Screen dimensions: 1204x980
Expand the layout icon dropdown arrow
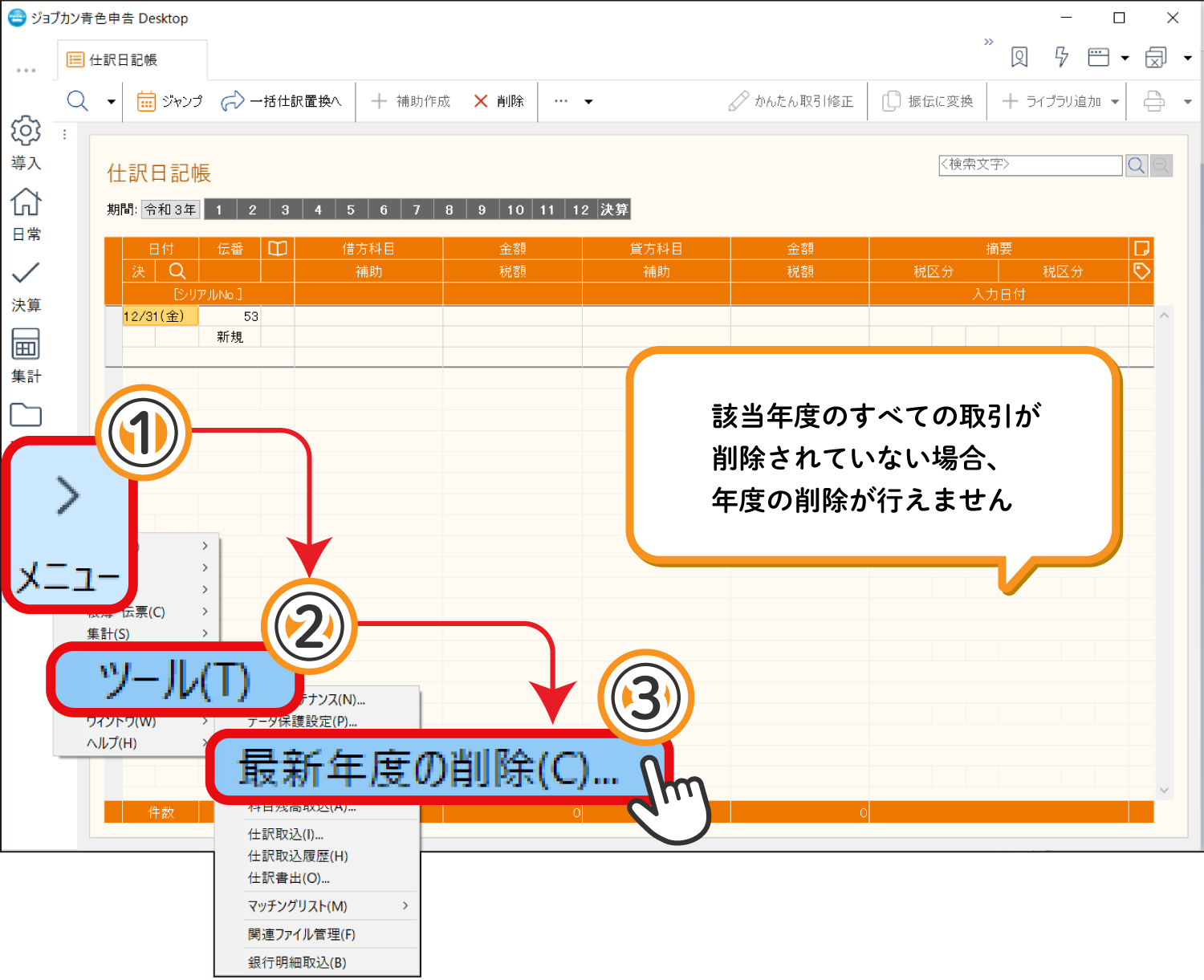pyautogui.click(x=1125, y=58)
